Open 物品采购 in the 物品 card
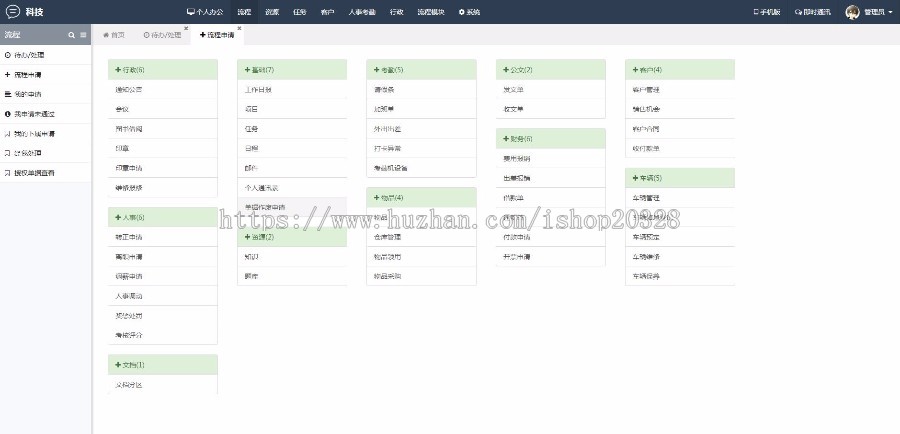This screenshot has height=434, width=900. 421,276
